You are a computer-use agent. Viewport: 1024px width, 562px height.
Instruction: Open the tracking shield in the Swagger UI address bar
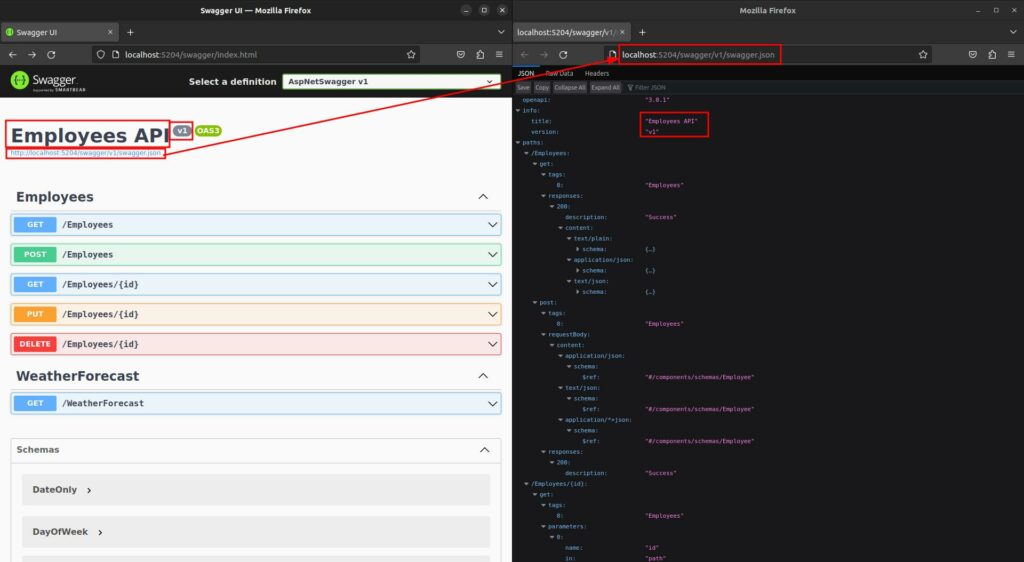coord(101,55)
